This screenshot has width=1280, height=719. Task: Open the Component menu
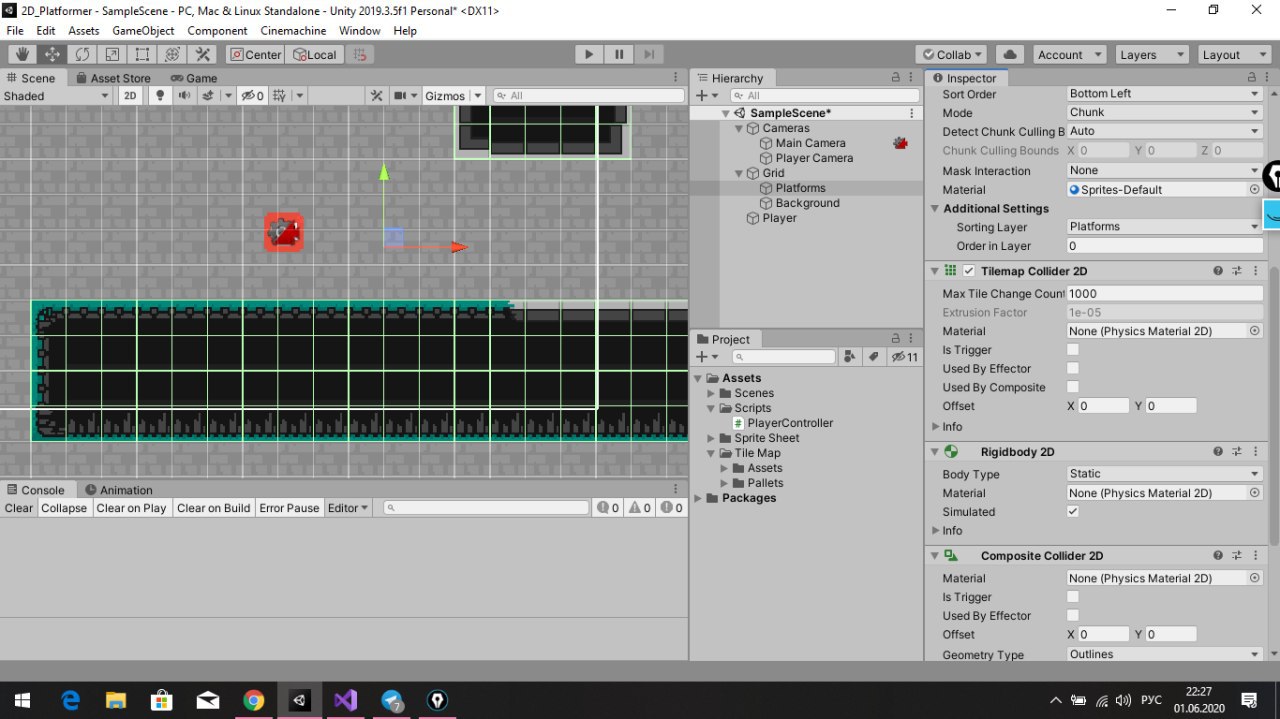pos(217,31)
